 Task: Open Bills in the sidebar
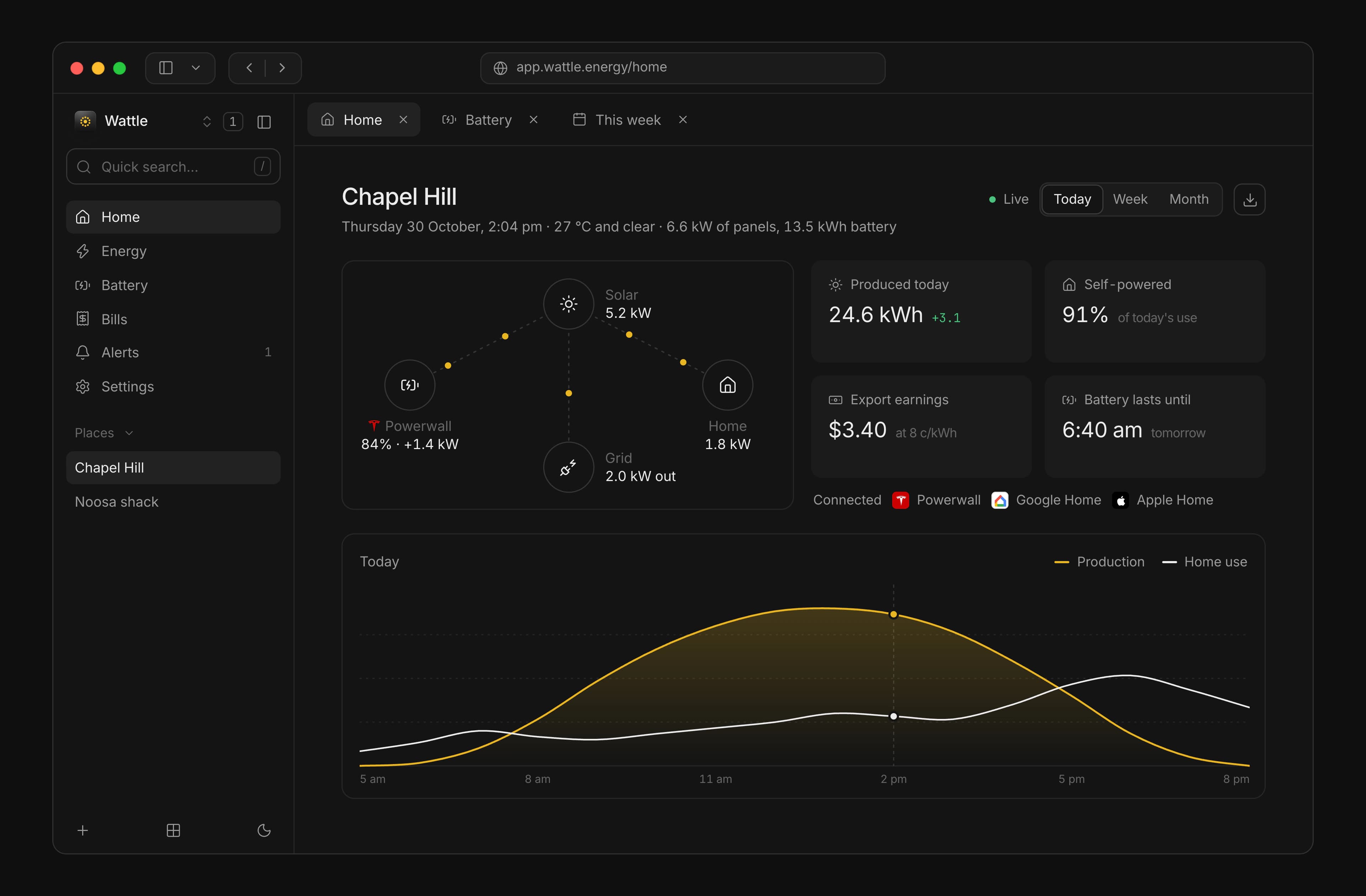point(173,319)
